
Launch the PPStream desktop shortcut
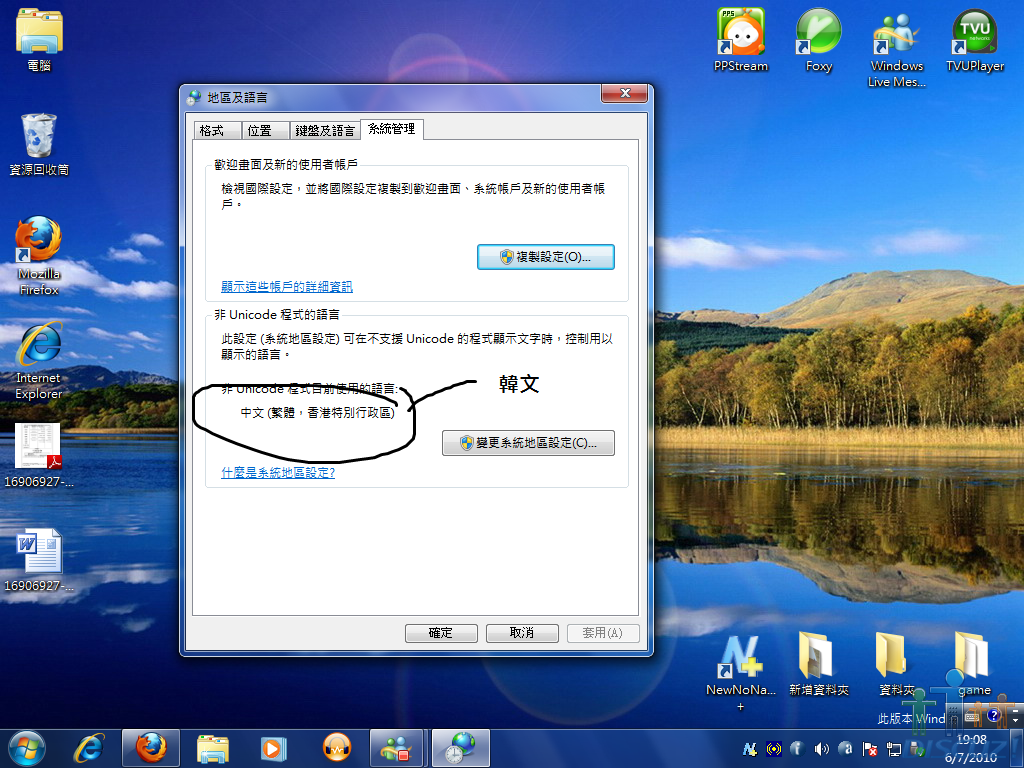pyautogui.click(x=741, y=39)
